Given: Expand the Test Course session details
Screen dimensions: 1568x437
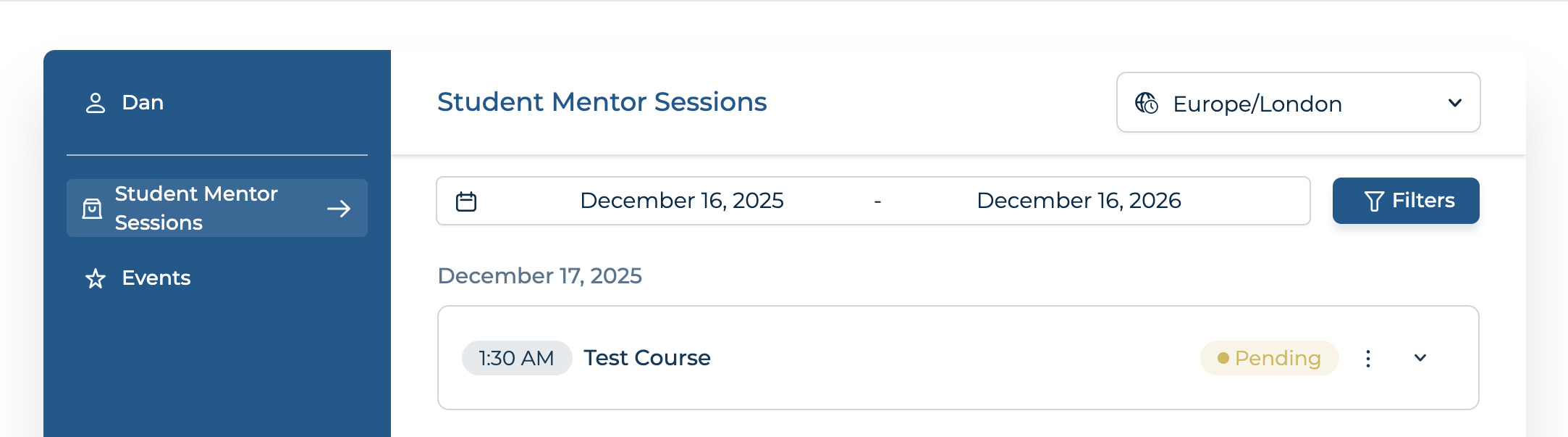Looking at the screenshot, I should point(1420,358).
